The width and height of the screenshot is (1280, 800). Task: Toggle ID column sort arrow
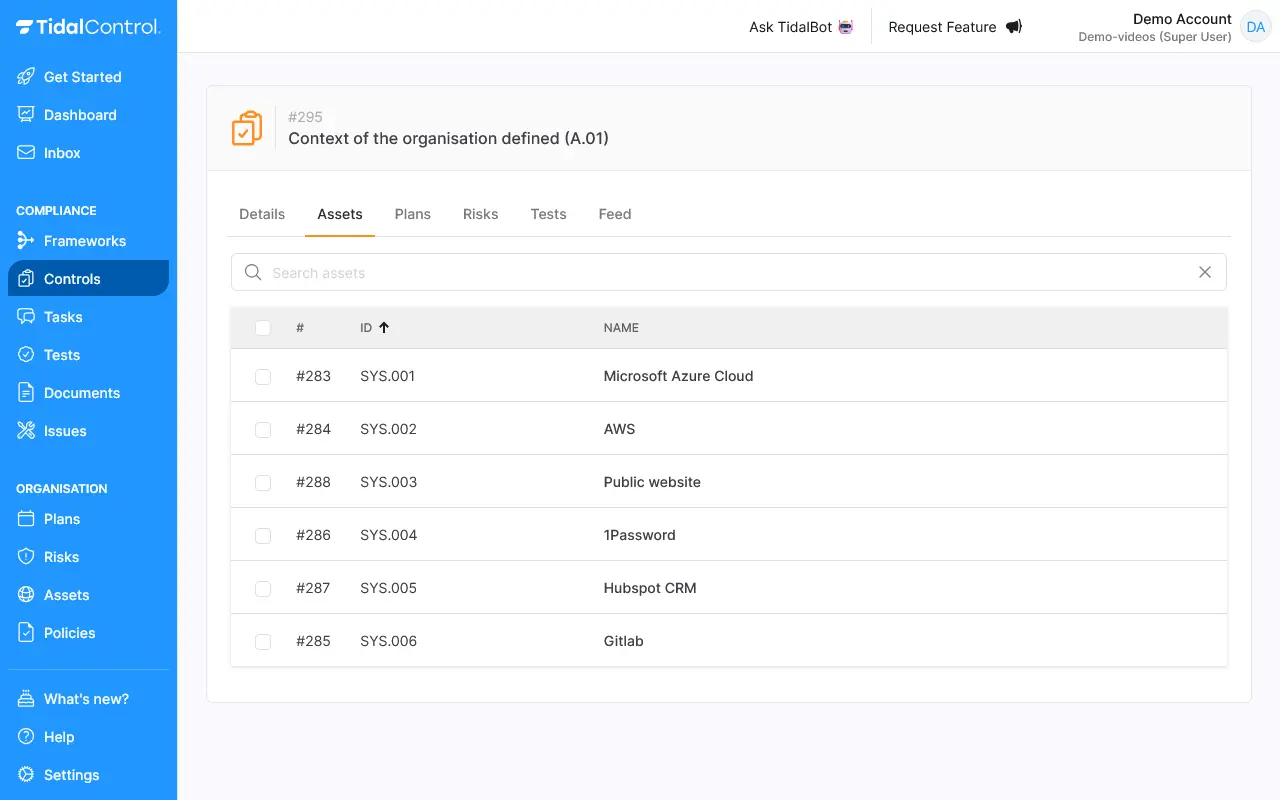[384, 328]
